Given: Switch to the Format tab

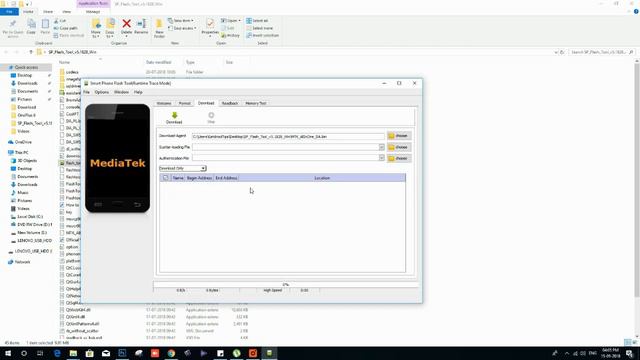Looking at the screenshot, I should click(x=184, y=103).
